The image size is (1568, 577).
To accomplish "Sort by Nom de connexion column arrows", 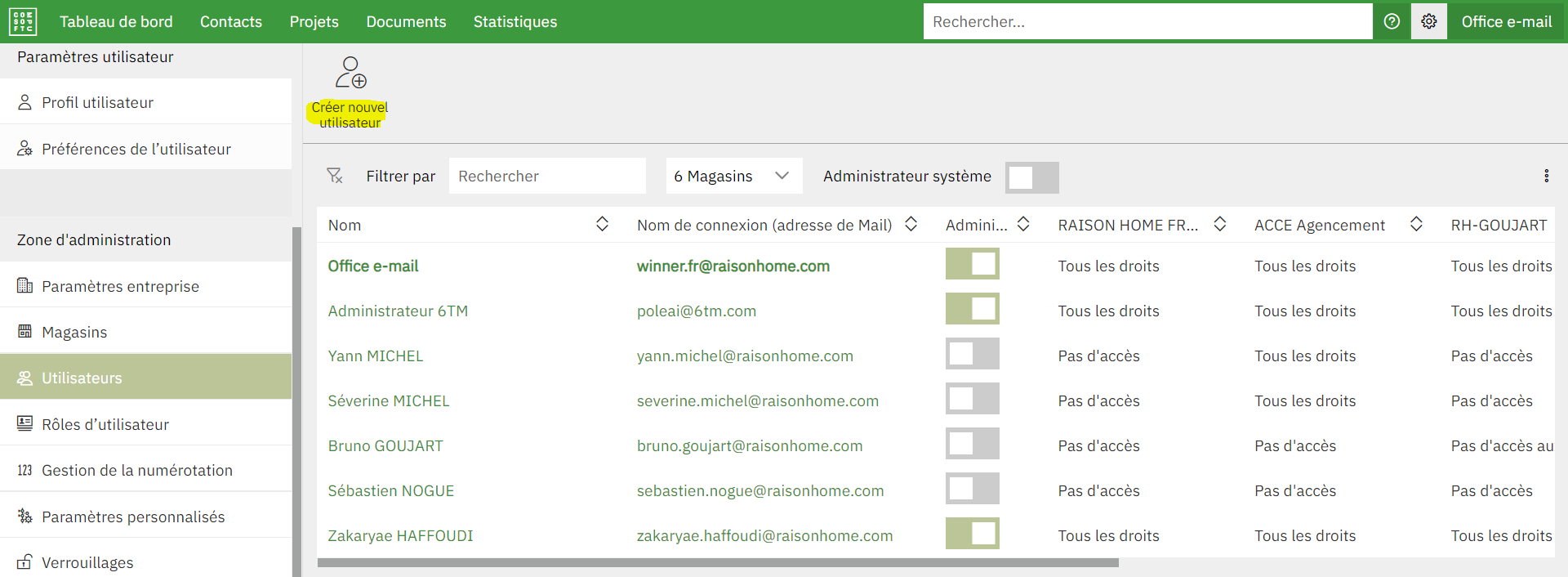I will (911, 225).
